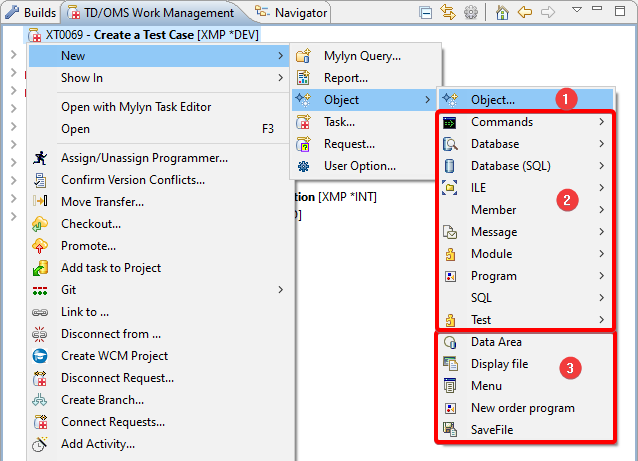Click the back arrow in view toolbar

tap(524, 13)
